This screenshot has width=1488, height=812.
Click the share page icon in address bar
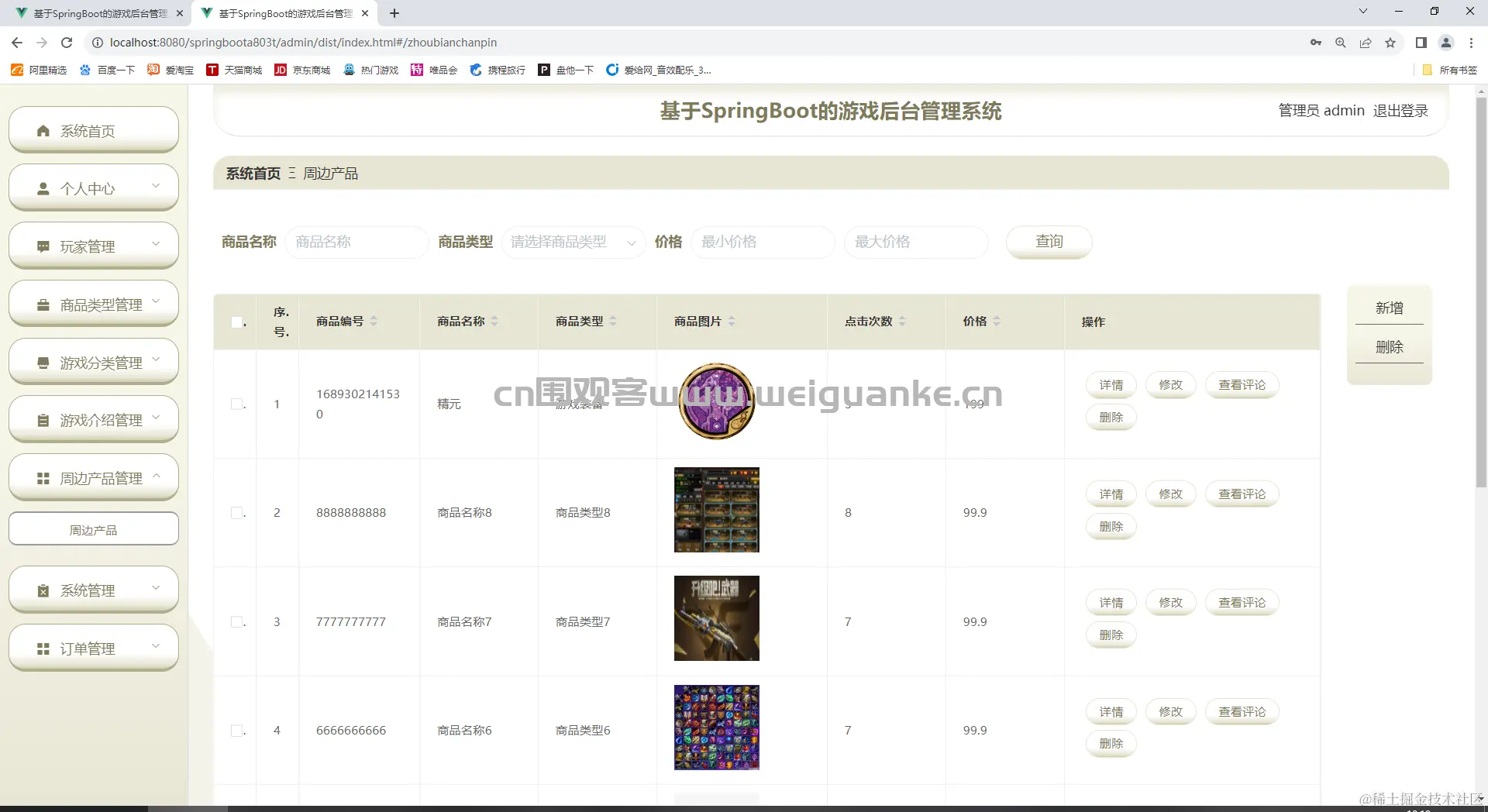click(x=1366, y=43)
